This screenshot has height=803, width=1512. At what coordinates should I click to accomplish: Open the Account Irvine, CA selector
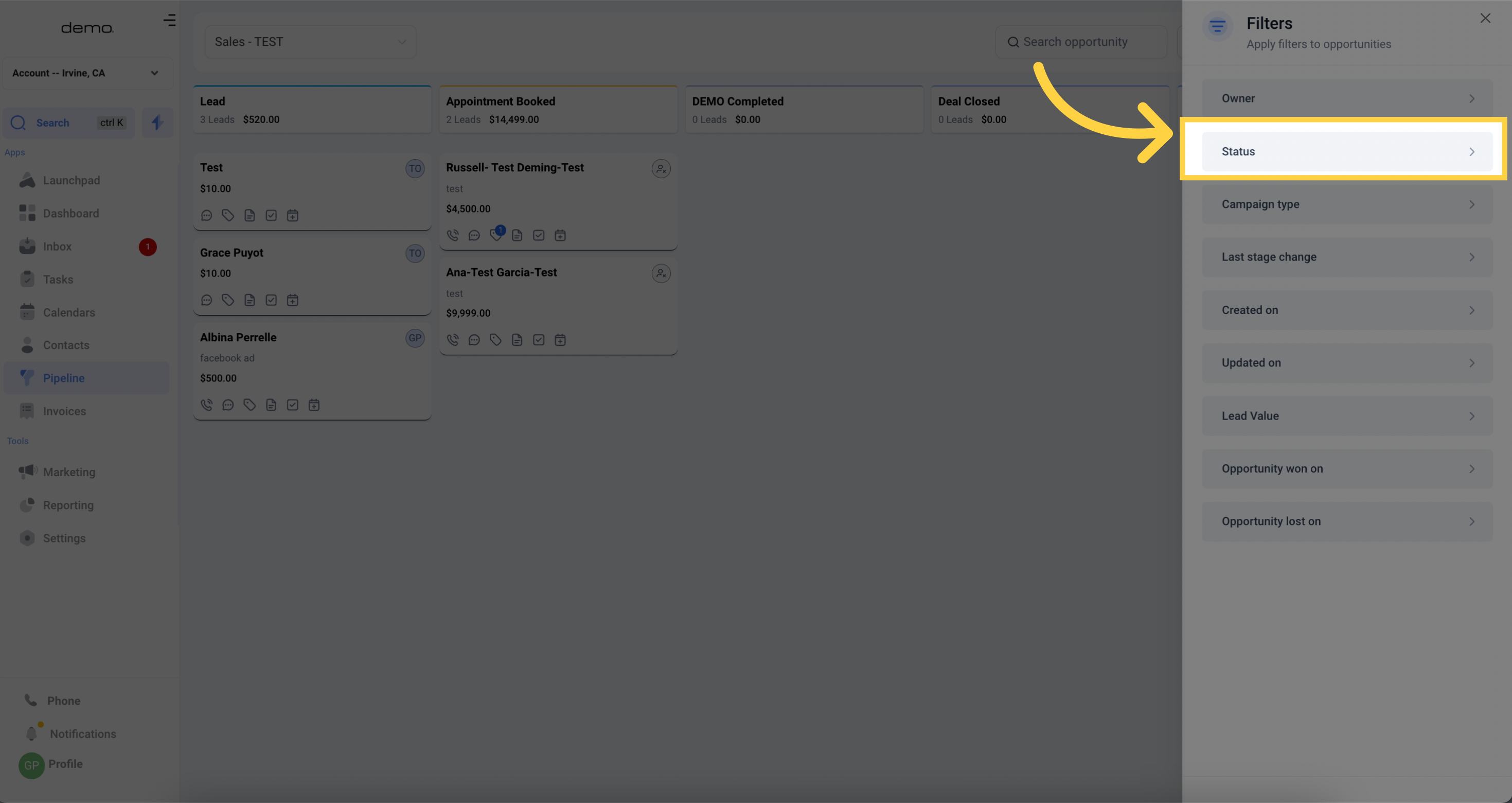86,73
